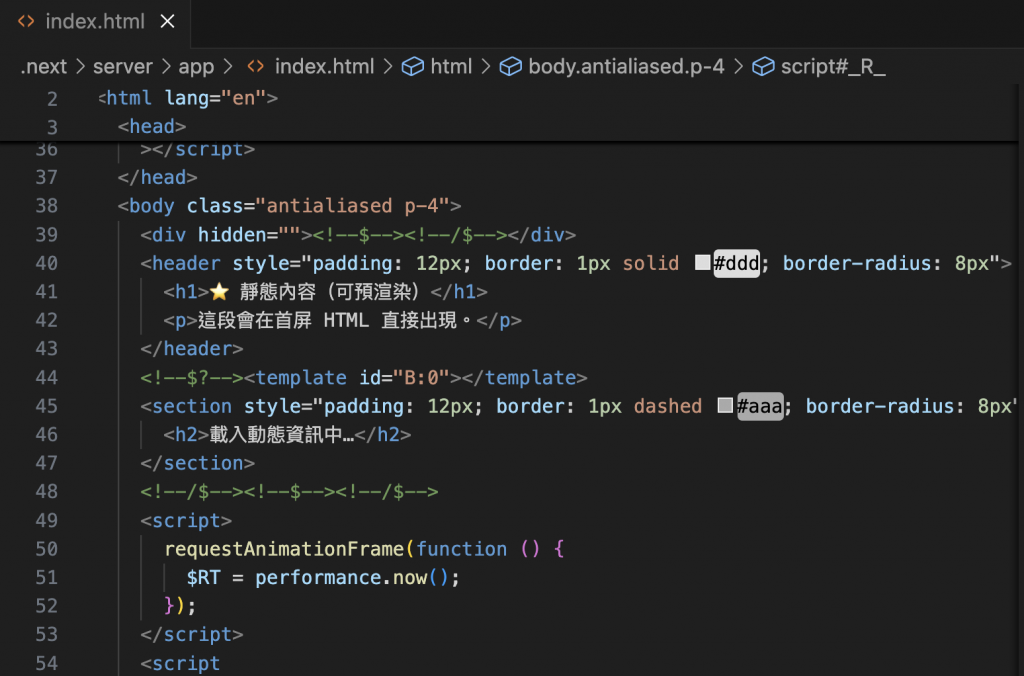Click $RT = performance.now() statement
This screenshot has height=676, width=1024.
pos(323,577)
